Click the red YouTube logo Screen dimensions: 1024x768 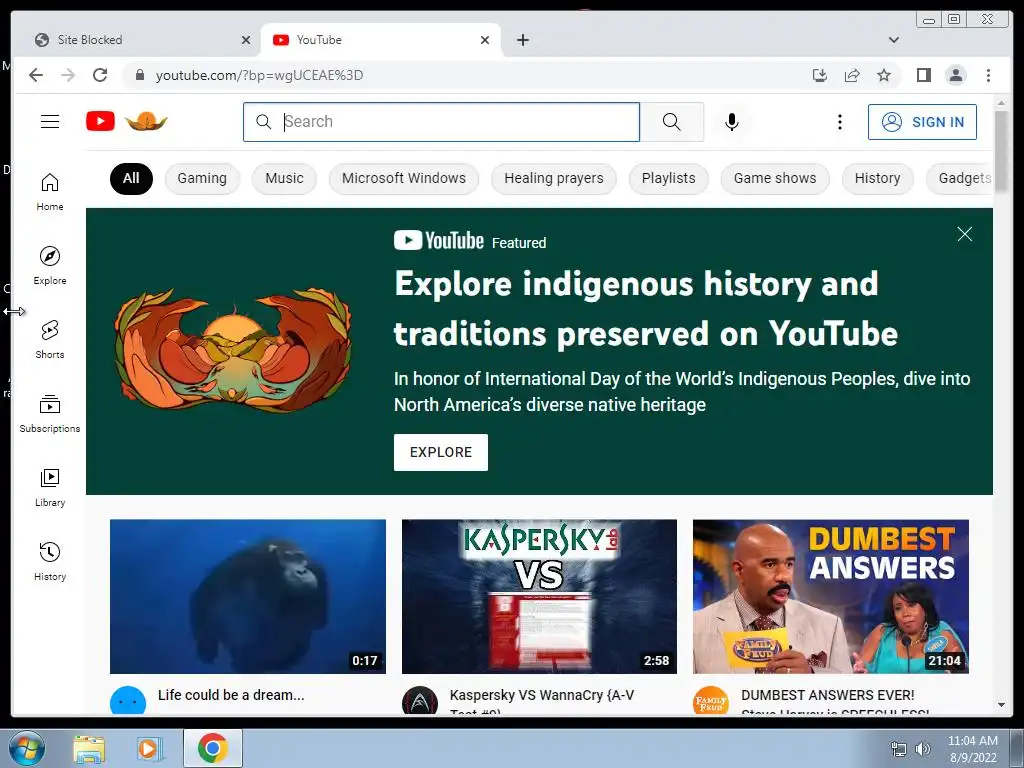tap(101, 121)
